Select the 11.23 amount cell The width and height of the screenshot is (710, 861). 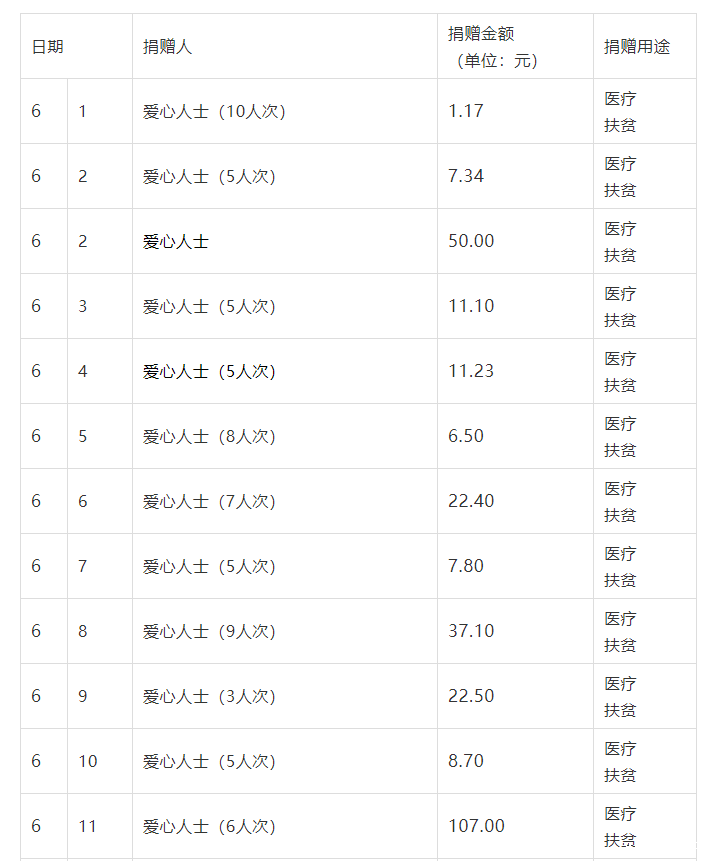(x=471, y=371)
